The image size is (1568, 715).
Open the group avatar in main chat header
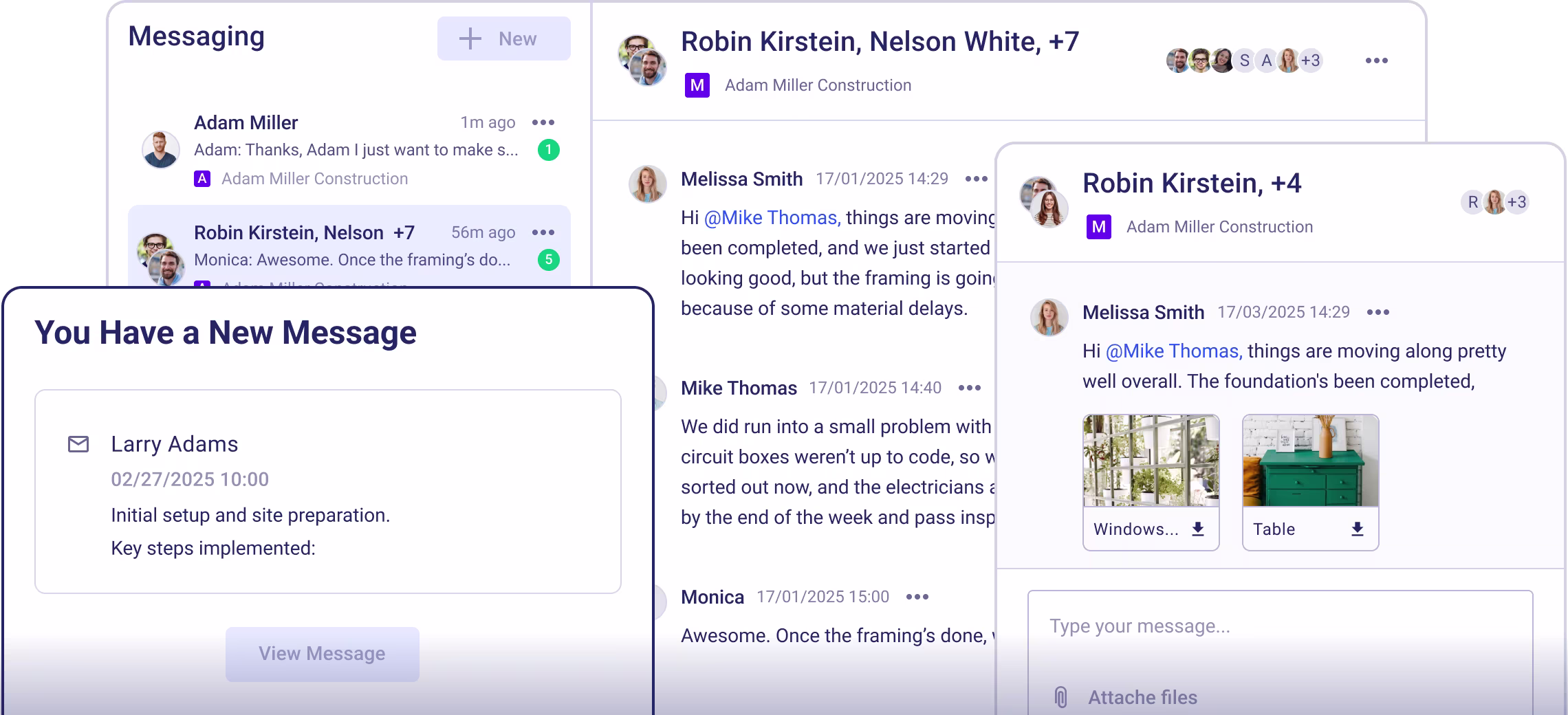642,60
